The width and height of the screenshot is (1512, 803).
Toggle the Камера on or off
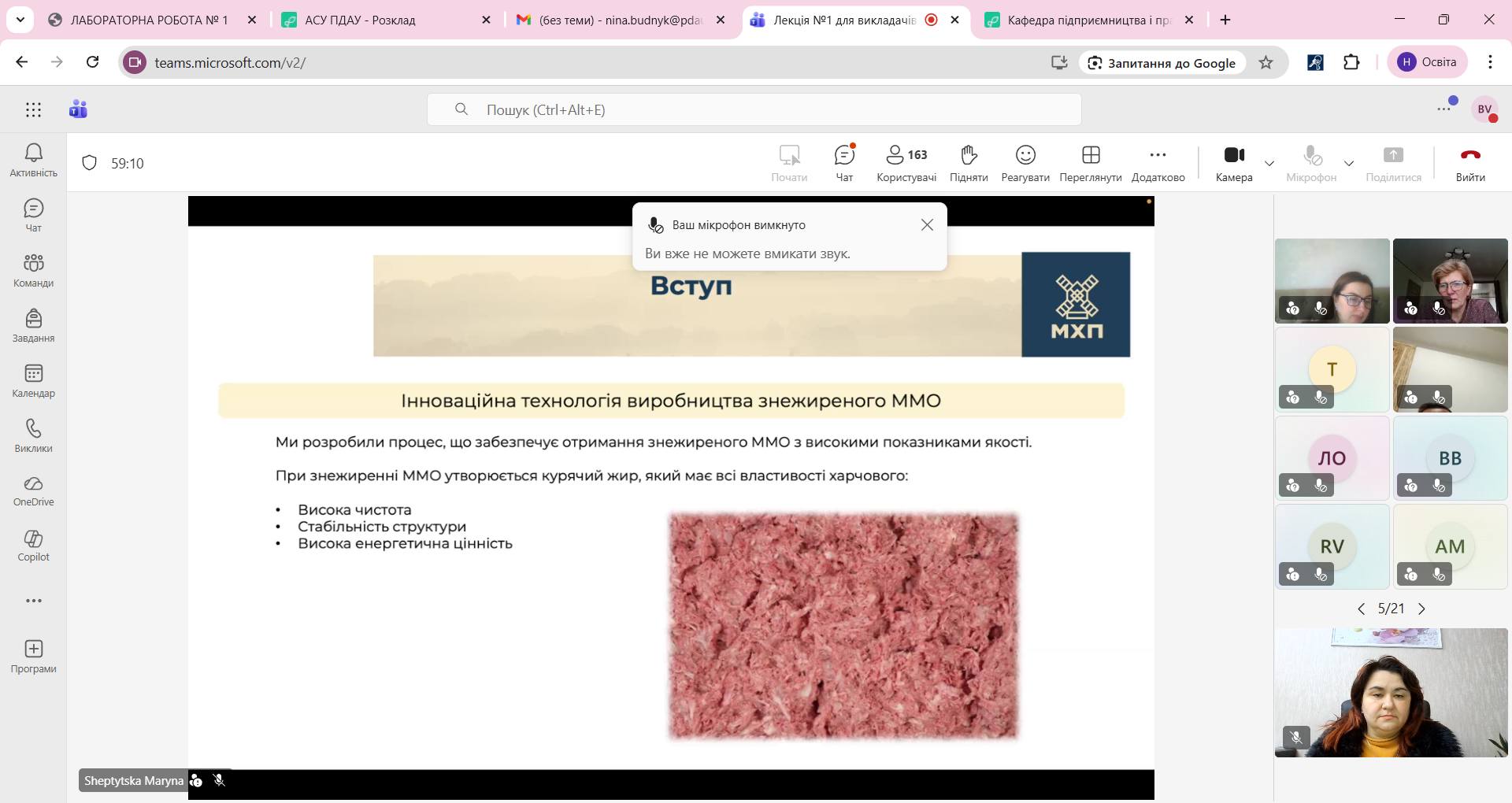pyautogui.click(x=1233, y=163)
